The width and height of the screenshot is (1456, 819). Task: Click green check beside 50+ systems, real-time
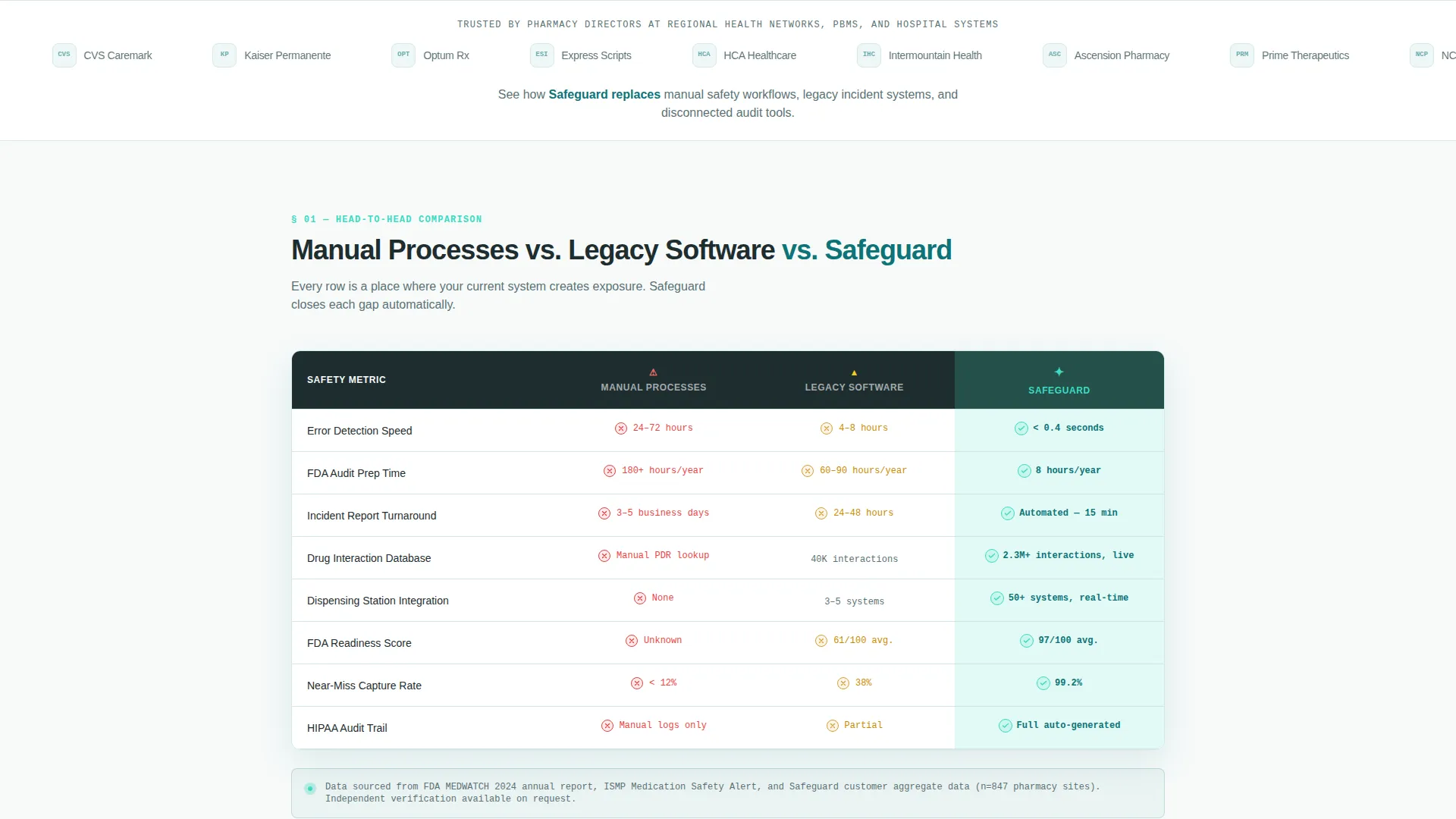click(x=997, y=598)
